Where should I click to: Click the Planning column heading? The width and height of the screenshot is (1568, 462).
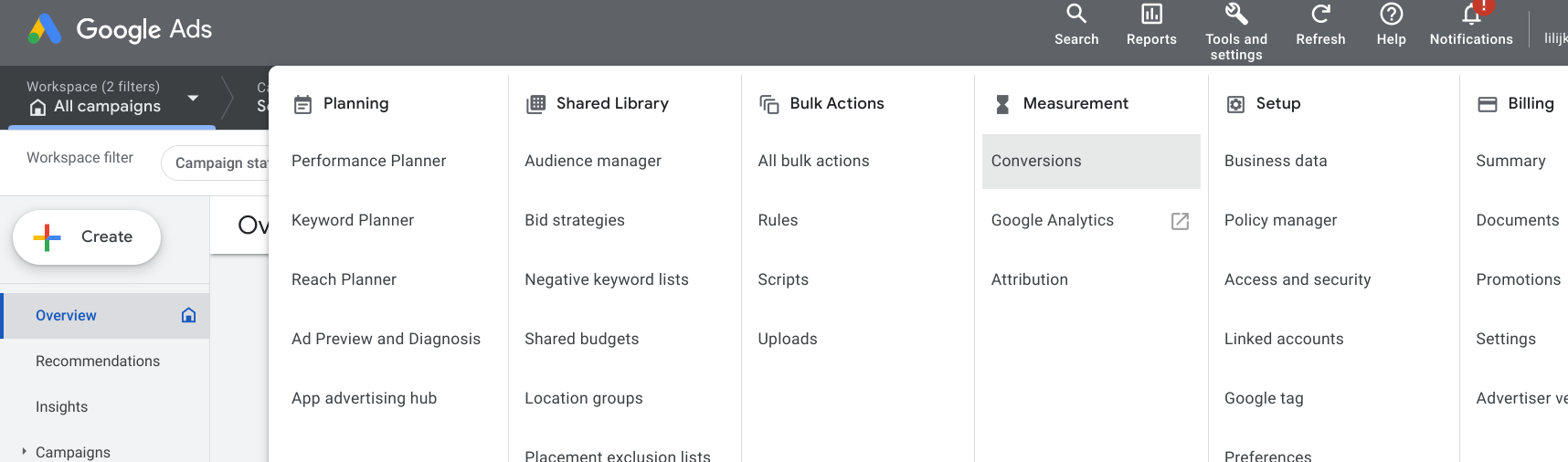click(x=355, y=103)
